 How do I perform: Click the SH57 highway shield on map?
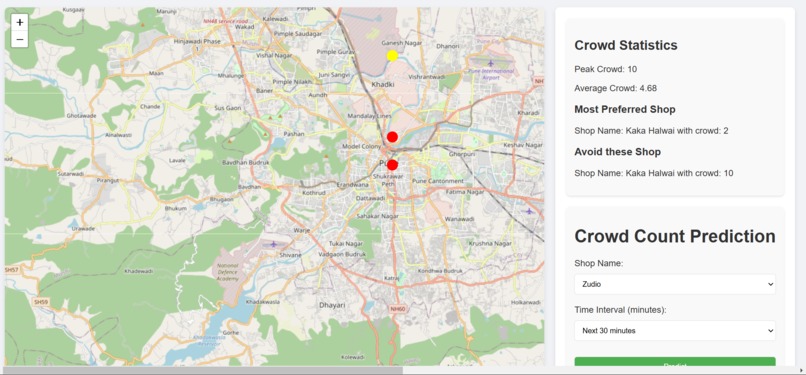tap(11, 269)
